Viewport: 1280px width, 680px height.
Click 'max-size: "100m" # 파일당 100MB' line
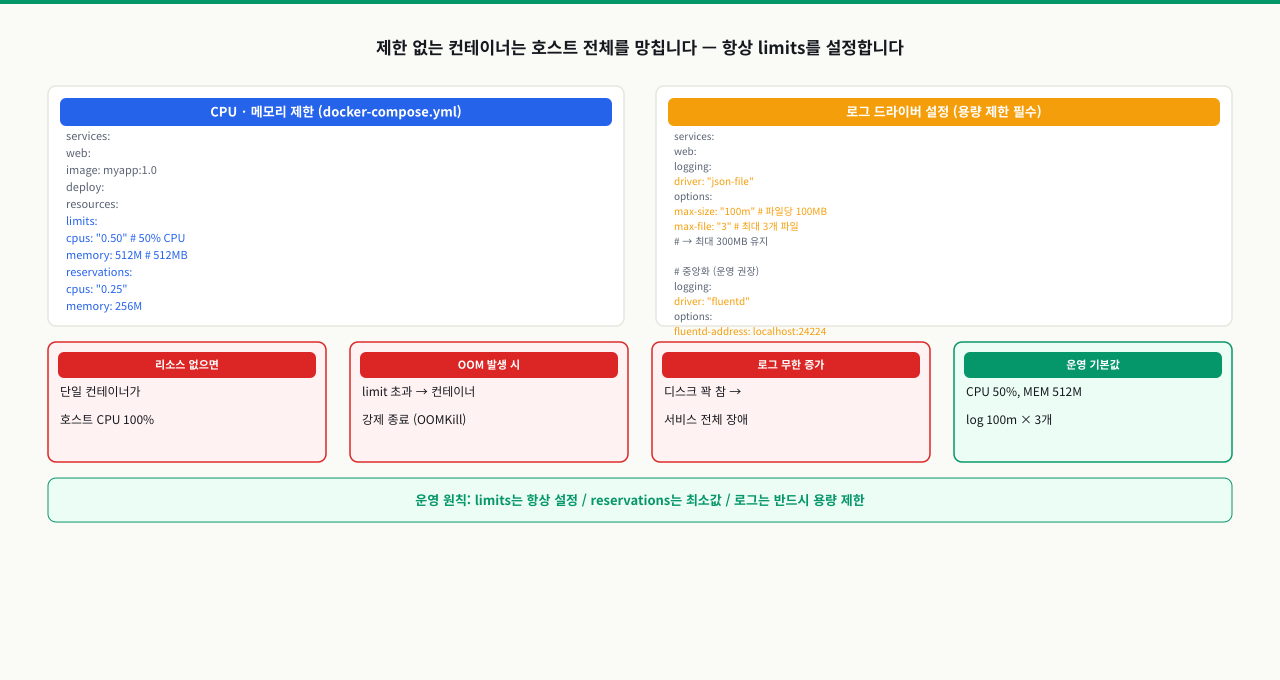click(750, 211)
